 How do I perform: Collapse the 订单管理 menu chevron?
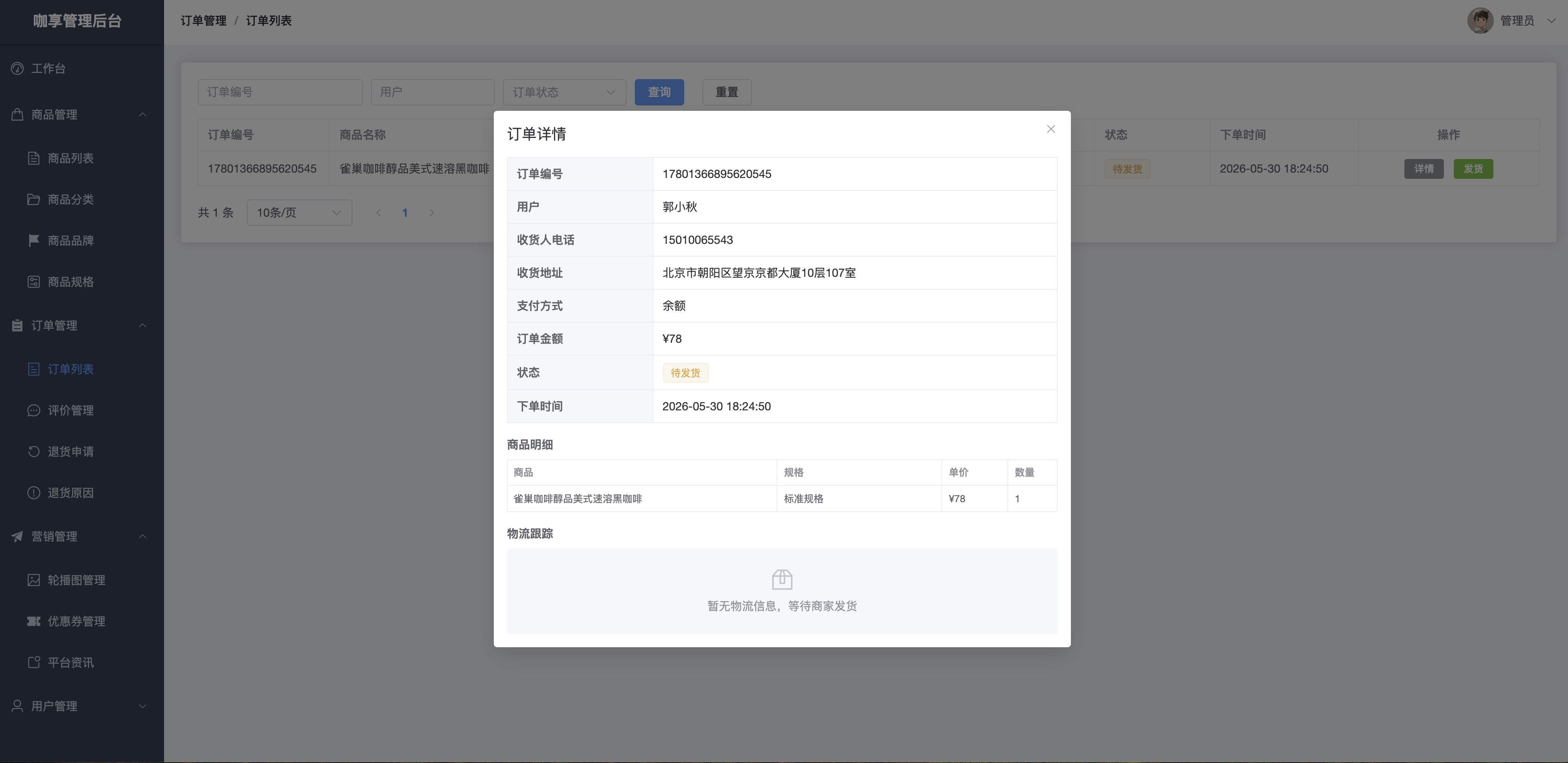click(143, 325)
